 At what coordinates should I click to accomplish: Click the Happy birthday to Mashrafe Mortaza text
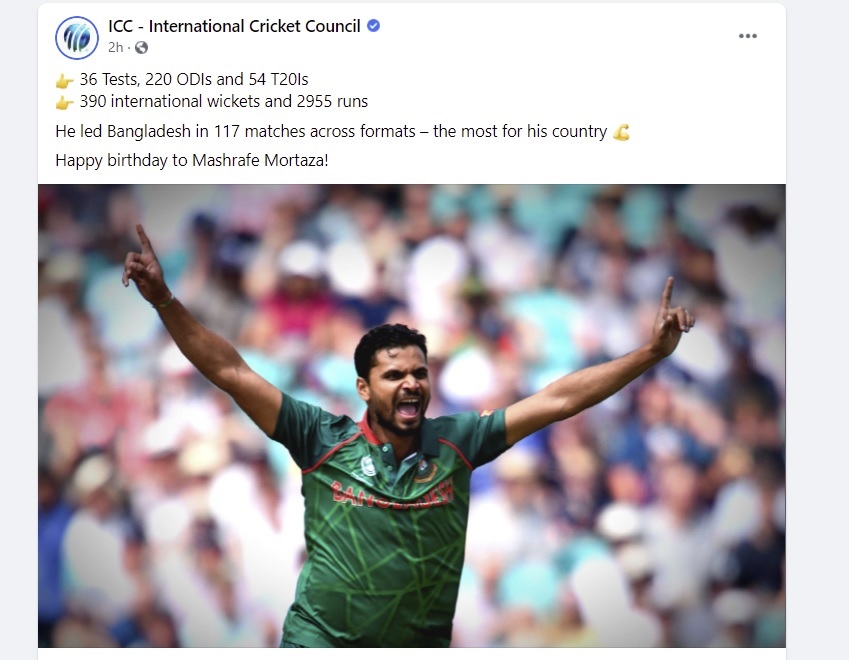(x=192, y=160)
